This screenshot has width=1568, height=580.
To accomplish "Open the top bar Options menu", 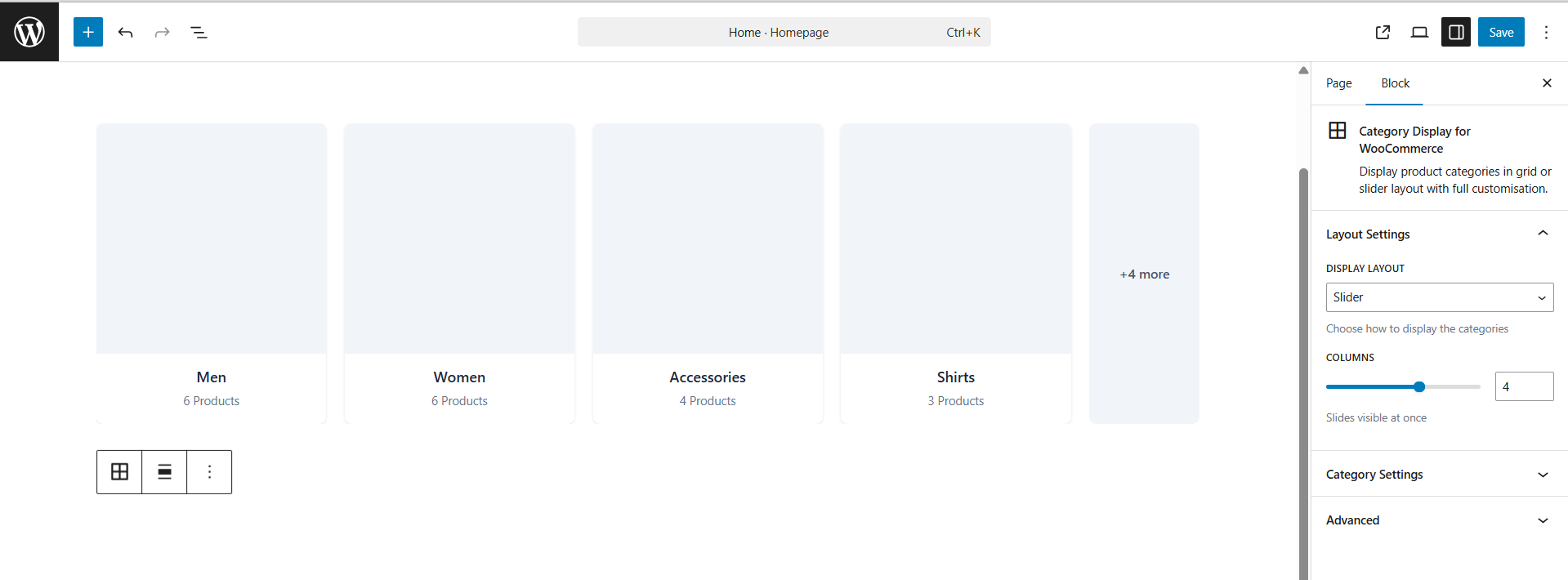I will (1546, 32).
